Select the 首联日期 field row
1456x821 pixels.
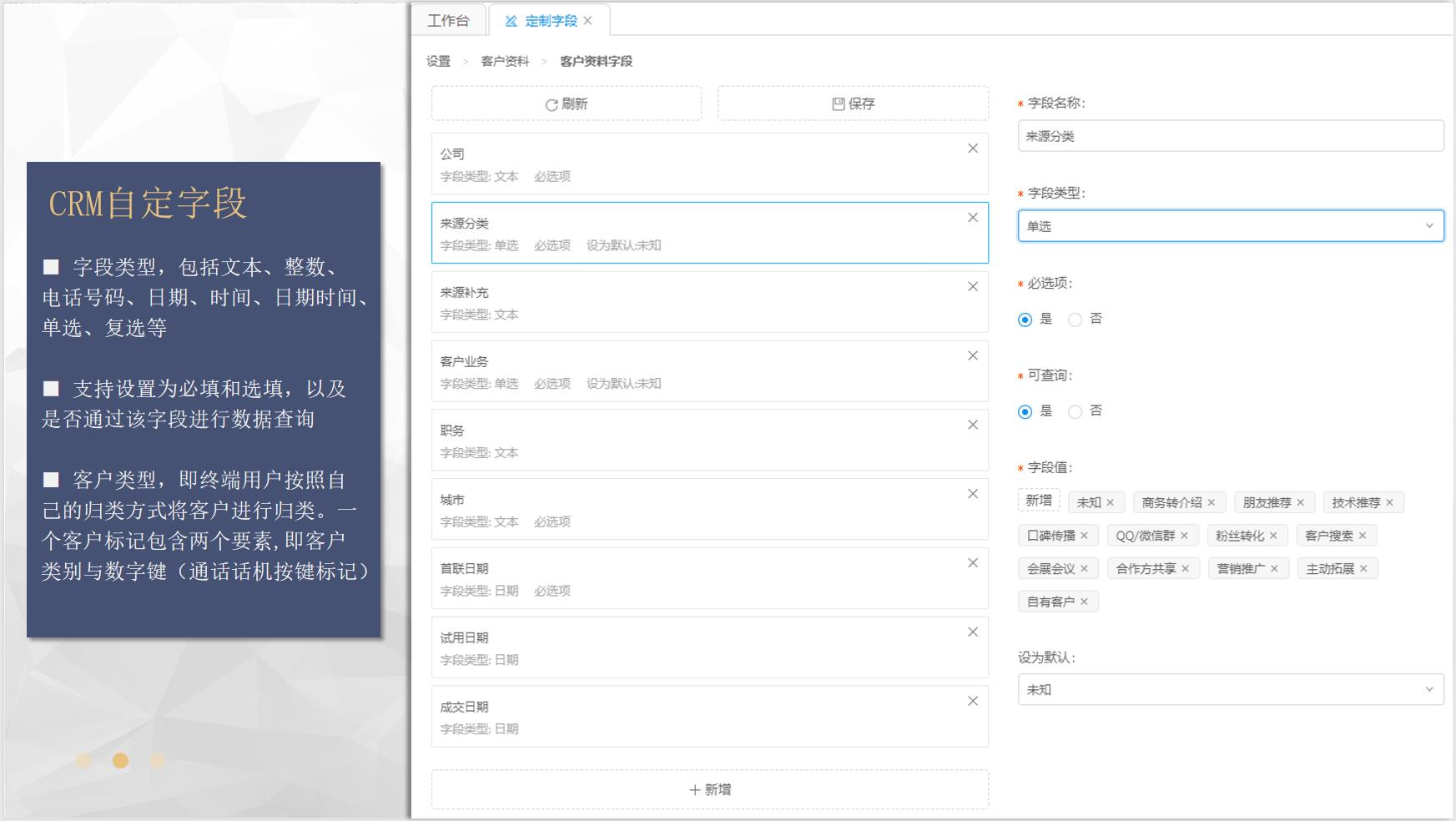(x=710, y=578)
